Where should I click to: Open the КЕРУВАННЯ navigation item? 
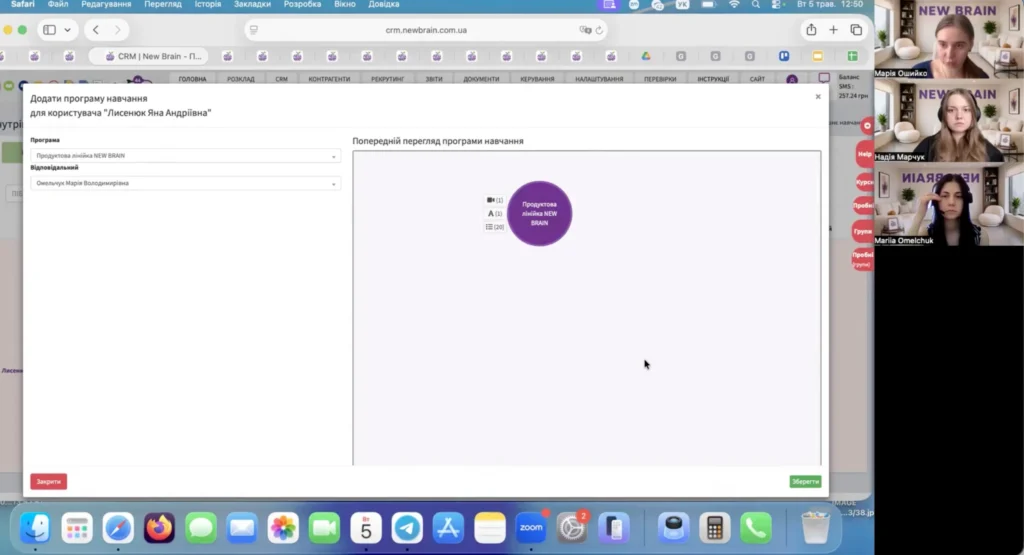(537, 79)
